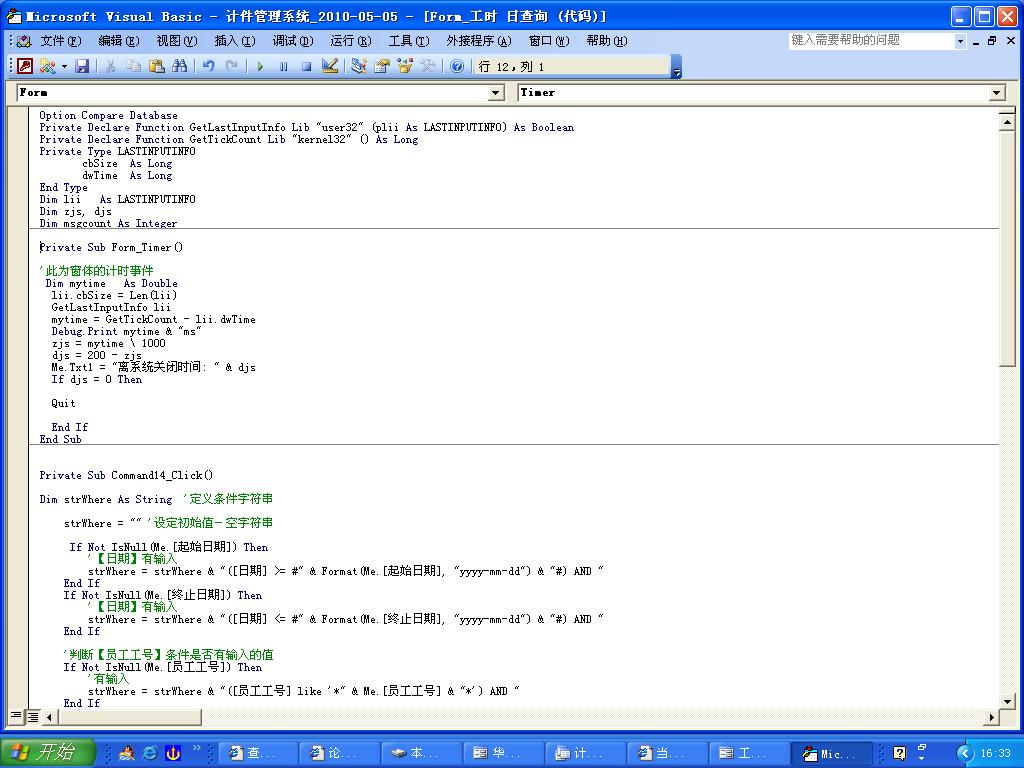Open the 插入(I) menu
Image resolution: width=1024 pixels, height=768 pixels.
pyautogui.click(x=234, y=40)
